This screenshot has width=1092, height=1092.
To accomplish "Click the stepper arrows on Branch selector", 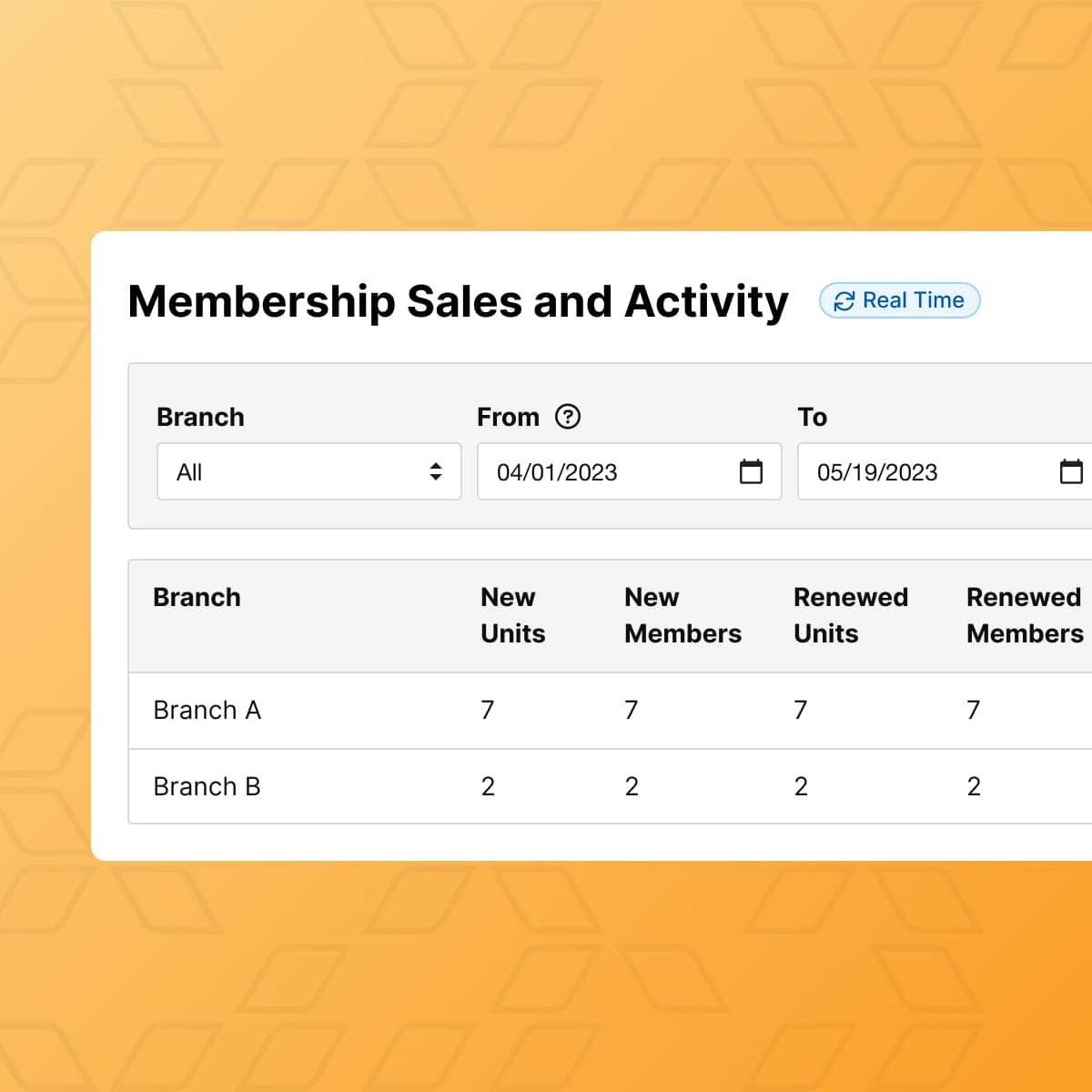I will pyautogui.click(x=435, y=471).
